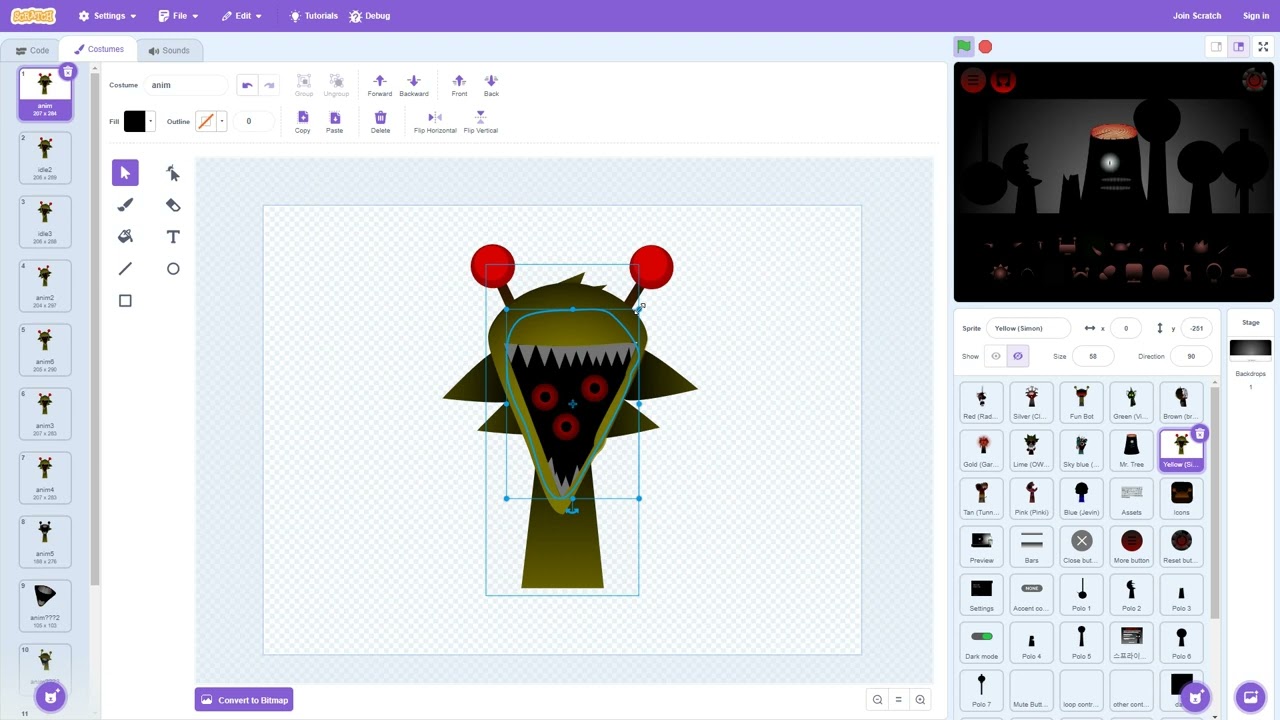
Task: Click Convert to Bitmap
Action: (244, 700)
